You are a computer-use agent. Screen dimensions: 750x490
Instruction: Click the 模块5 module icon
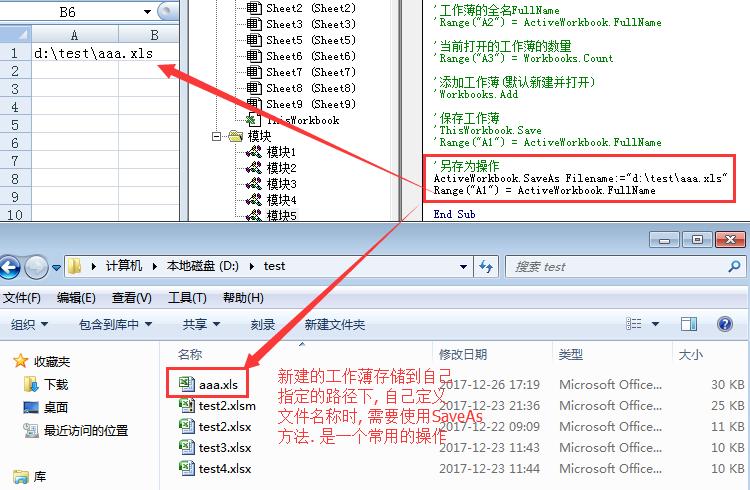pos(254,215)
